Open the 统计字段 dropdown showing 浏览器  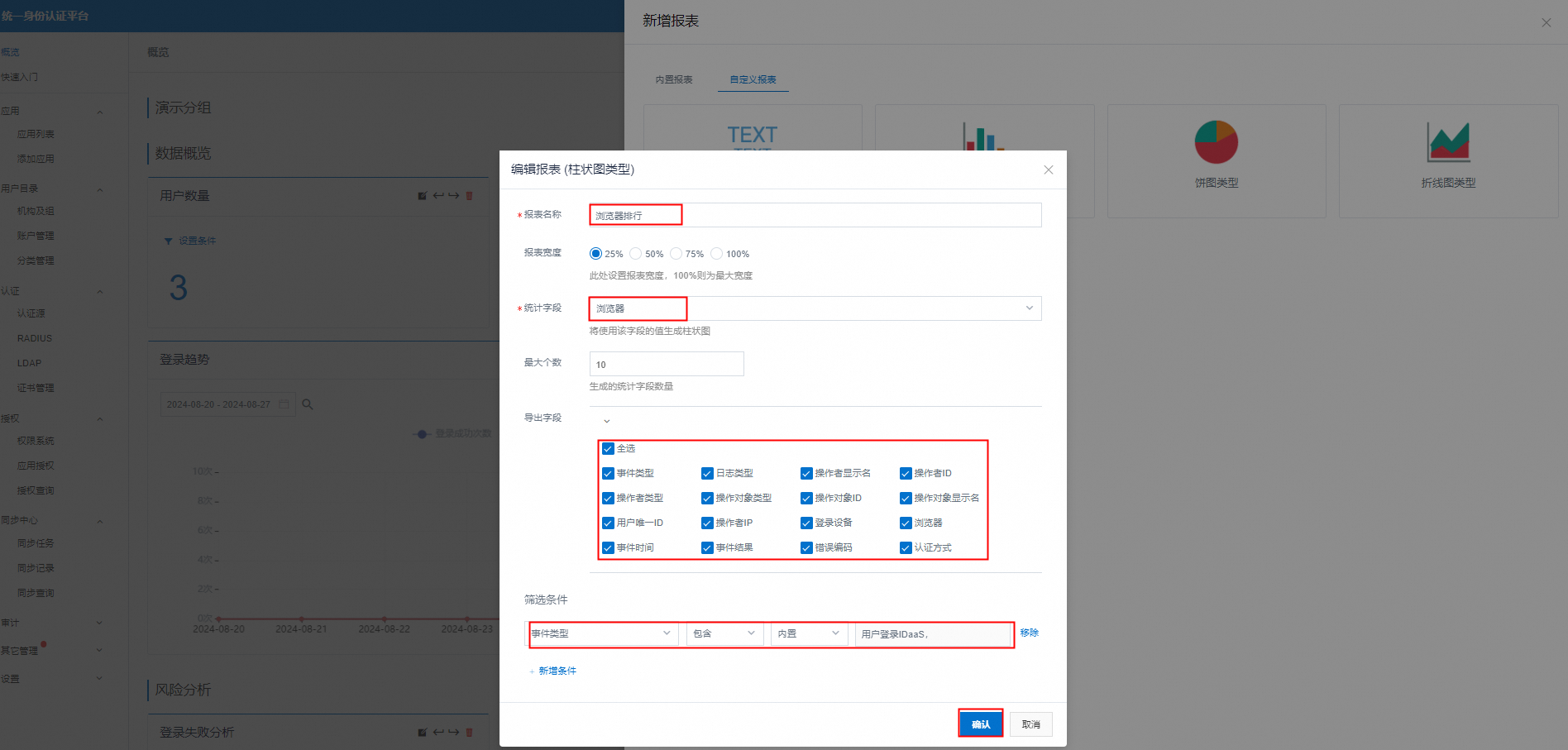(815, 308)
